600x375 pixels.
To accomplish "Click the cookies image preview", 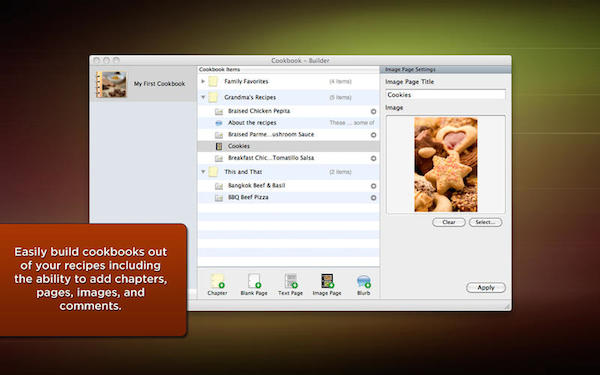I will tap(446, 165).
